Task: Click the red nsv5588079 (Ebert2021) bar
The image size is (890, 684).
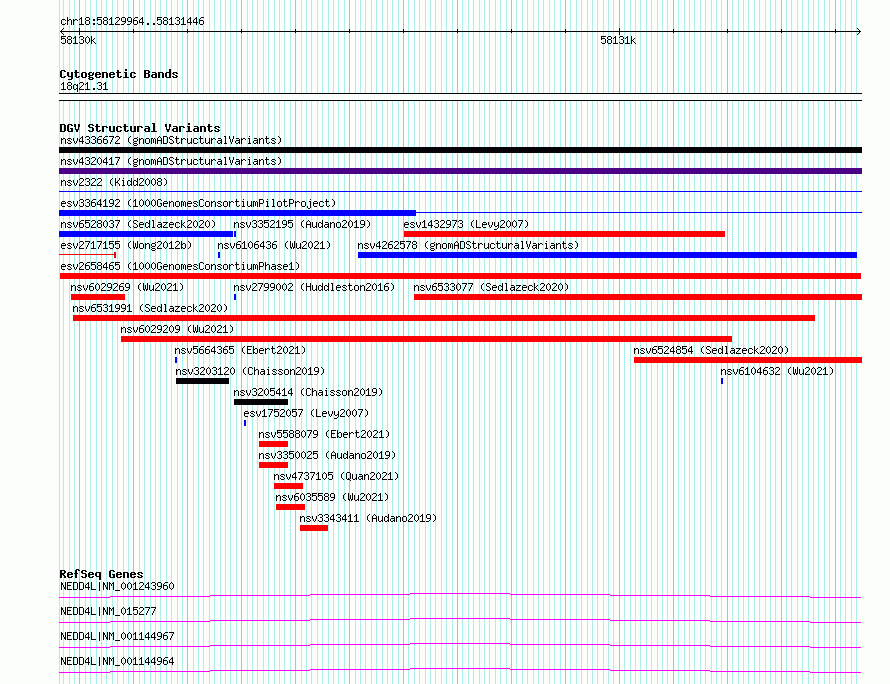Action: click(x=273, y=444)
